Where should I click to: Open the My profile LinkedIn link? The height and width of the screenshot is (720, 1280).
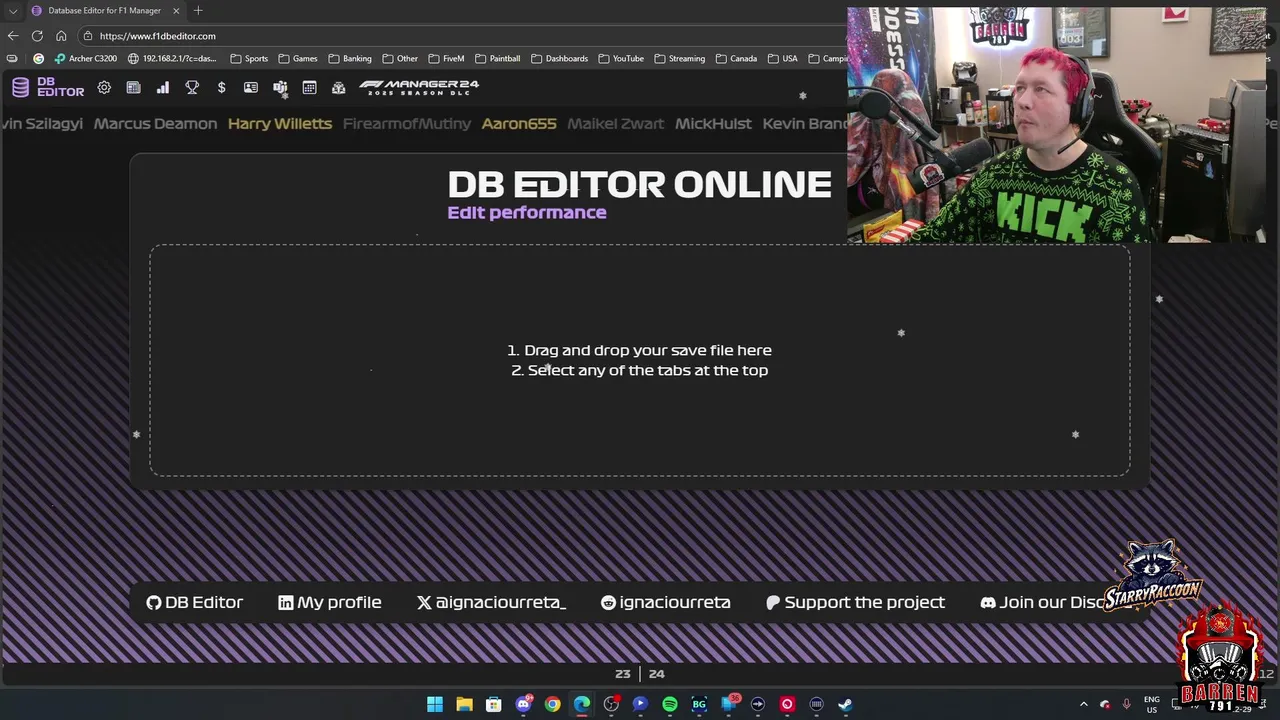329,602
